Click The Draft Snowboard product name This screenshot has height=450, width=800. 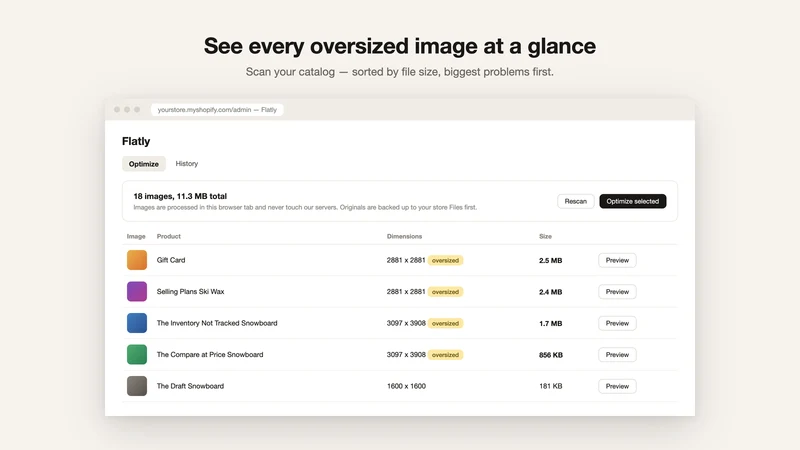190,386
